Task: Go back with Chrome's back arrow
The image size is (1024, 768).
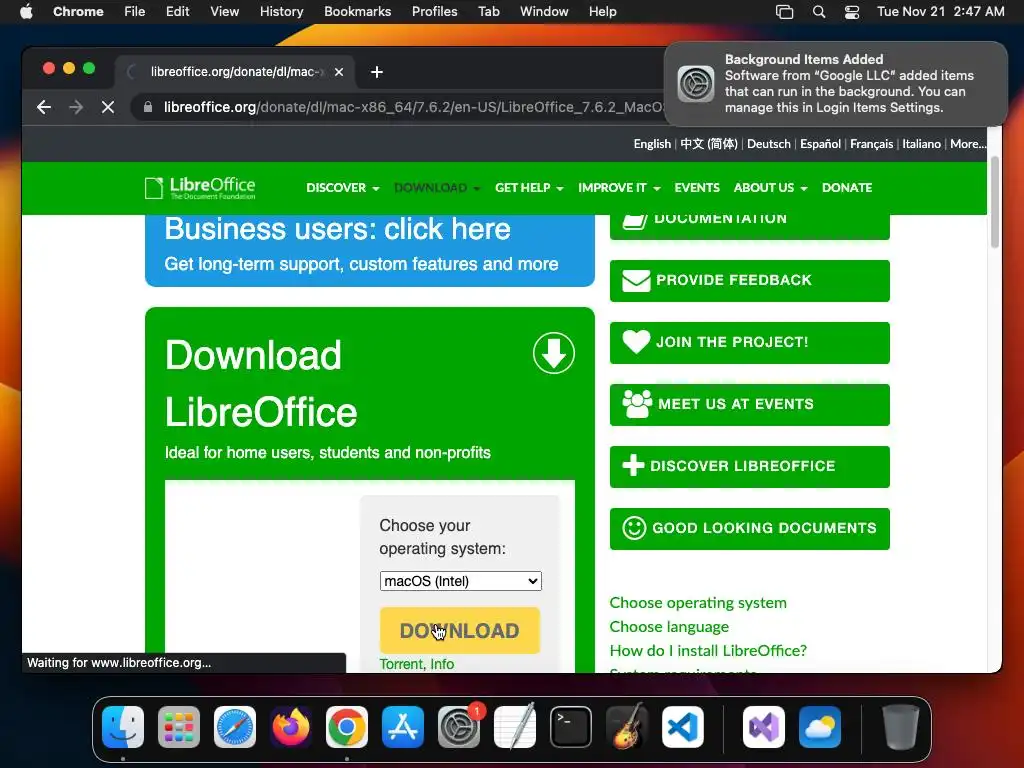Action: (44, 107)
